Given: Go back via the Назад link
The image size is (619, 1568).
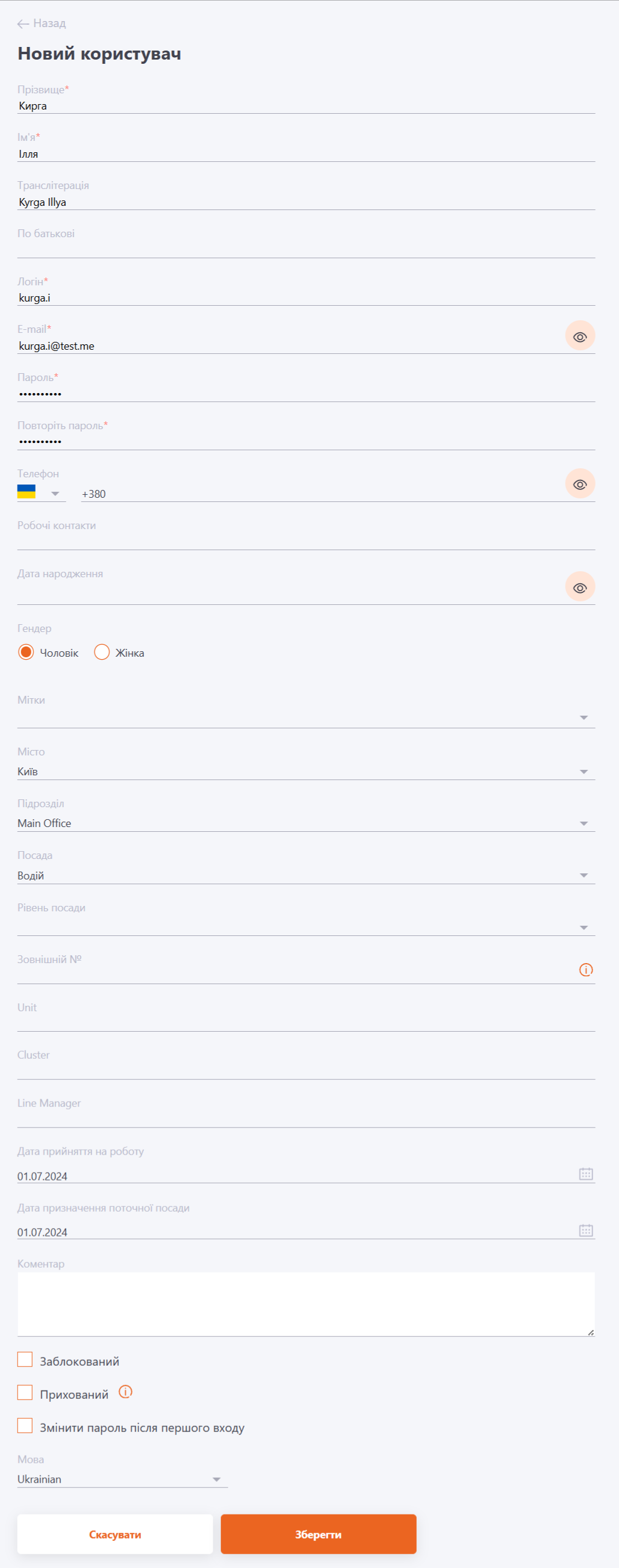Looking at the screenshot, I should click(42, 23).
